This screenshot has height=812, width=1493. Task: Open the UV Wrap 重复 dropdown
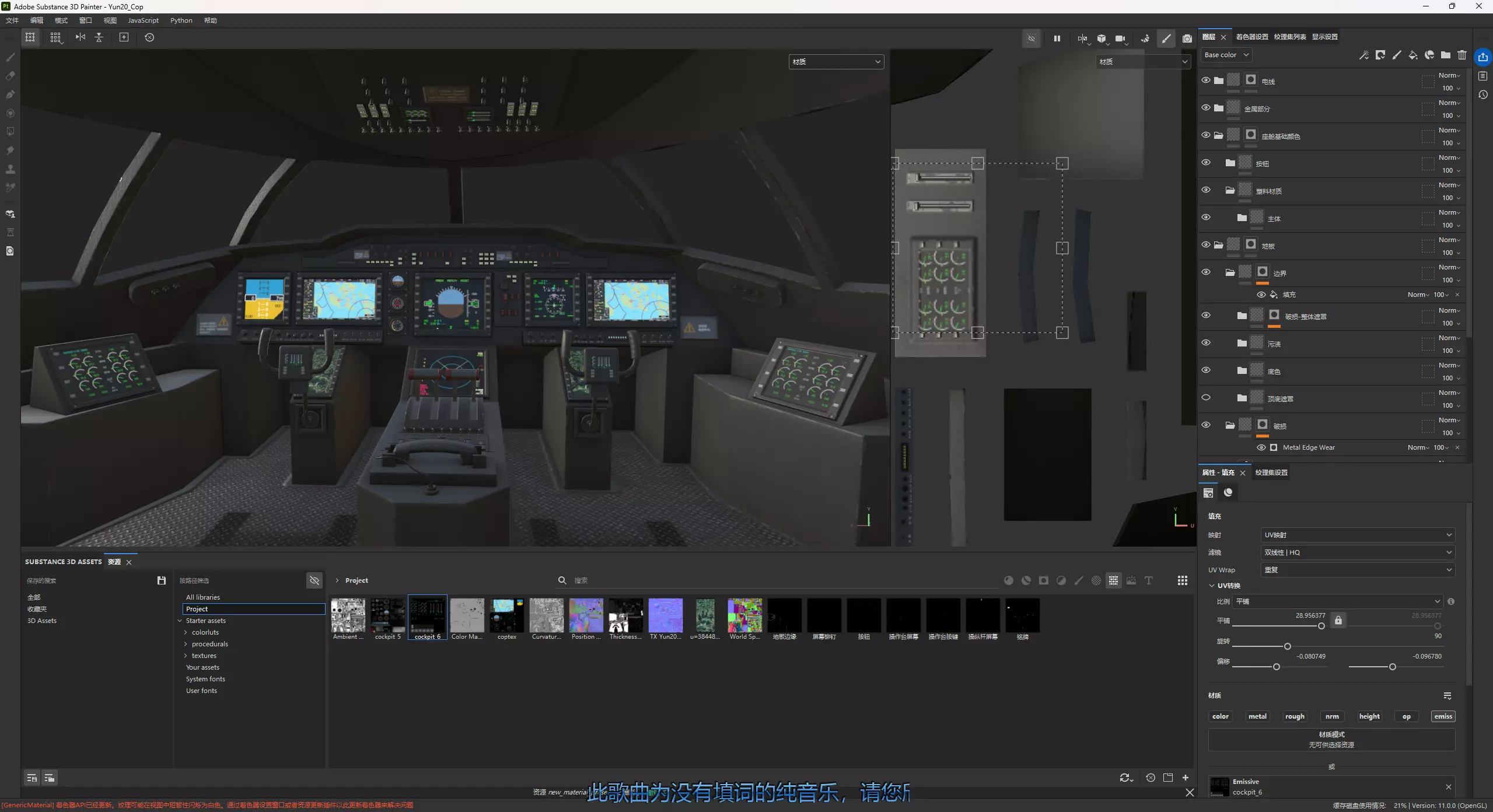click(x=1356, y=570)
